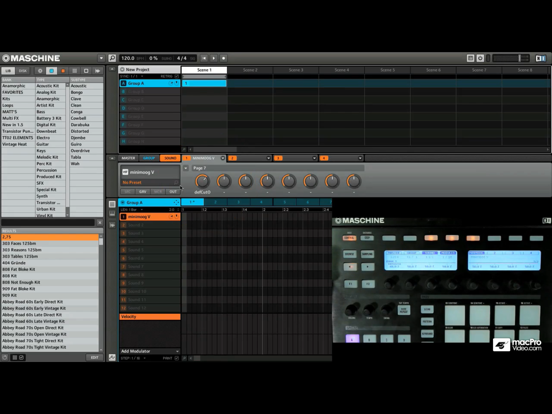Open the pattern editor grid view icon
The image size is (552, 414).
click(x=112, y=204)
